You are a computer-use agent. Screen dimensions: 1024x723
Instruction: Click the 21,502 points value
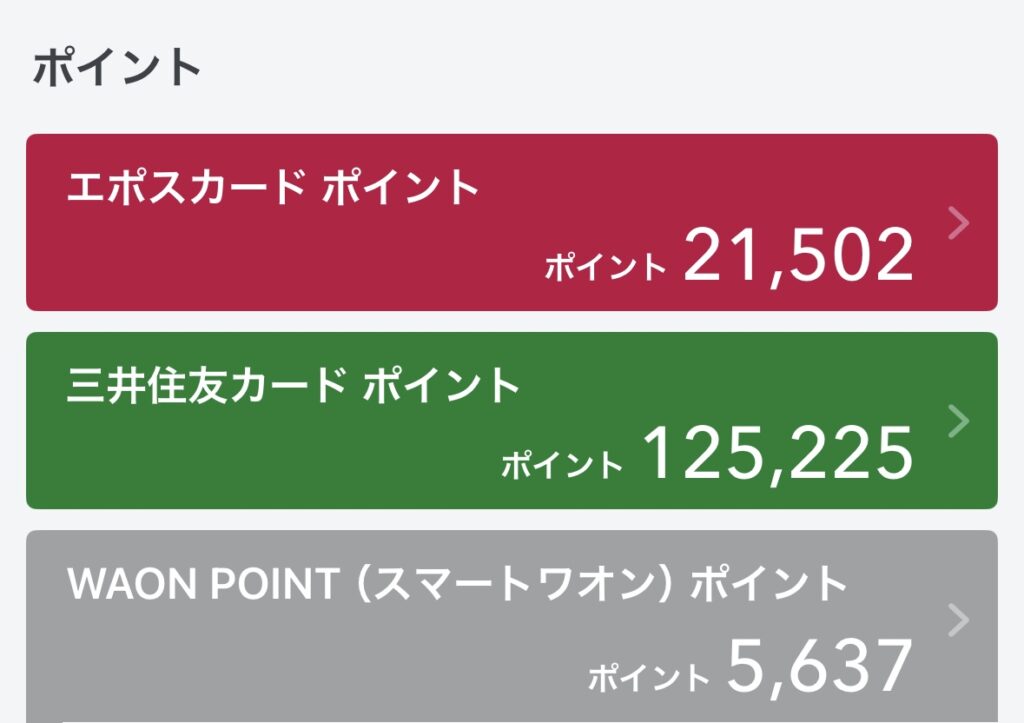tap(798, 256)
